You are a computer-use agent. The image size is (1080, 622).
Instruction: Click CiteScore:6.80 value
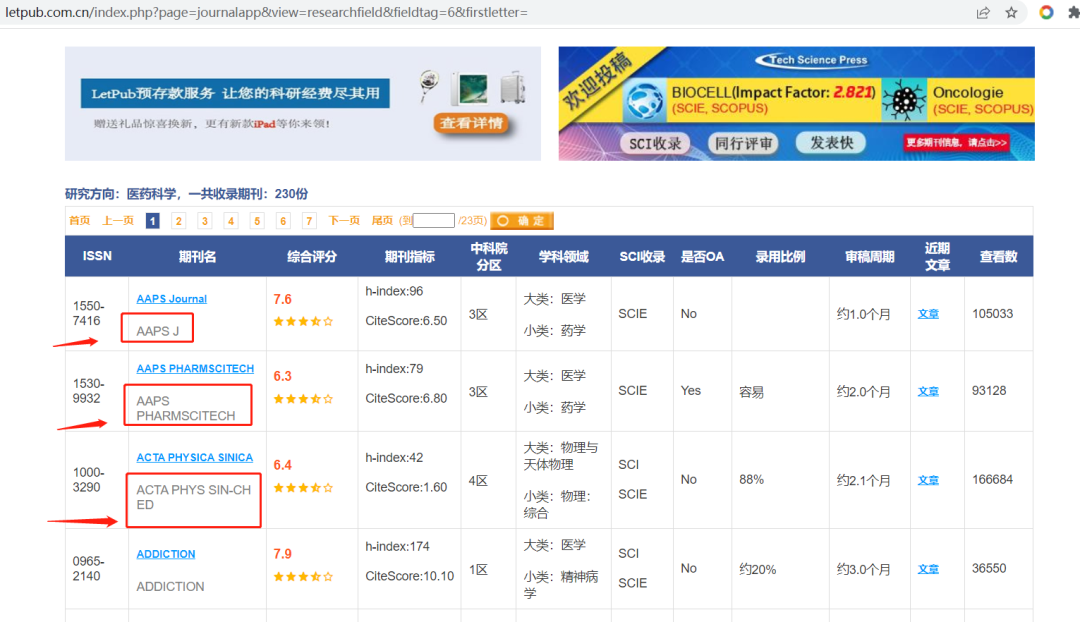coord(406,398)
